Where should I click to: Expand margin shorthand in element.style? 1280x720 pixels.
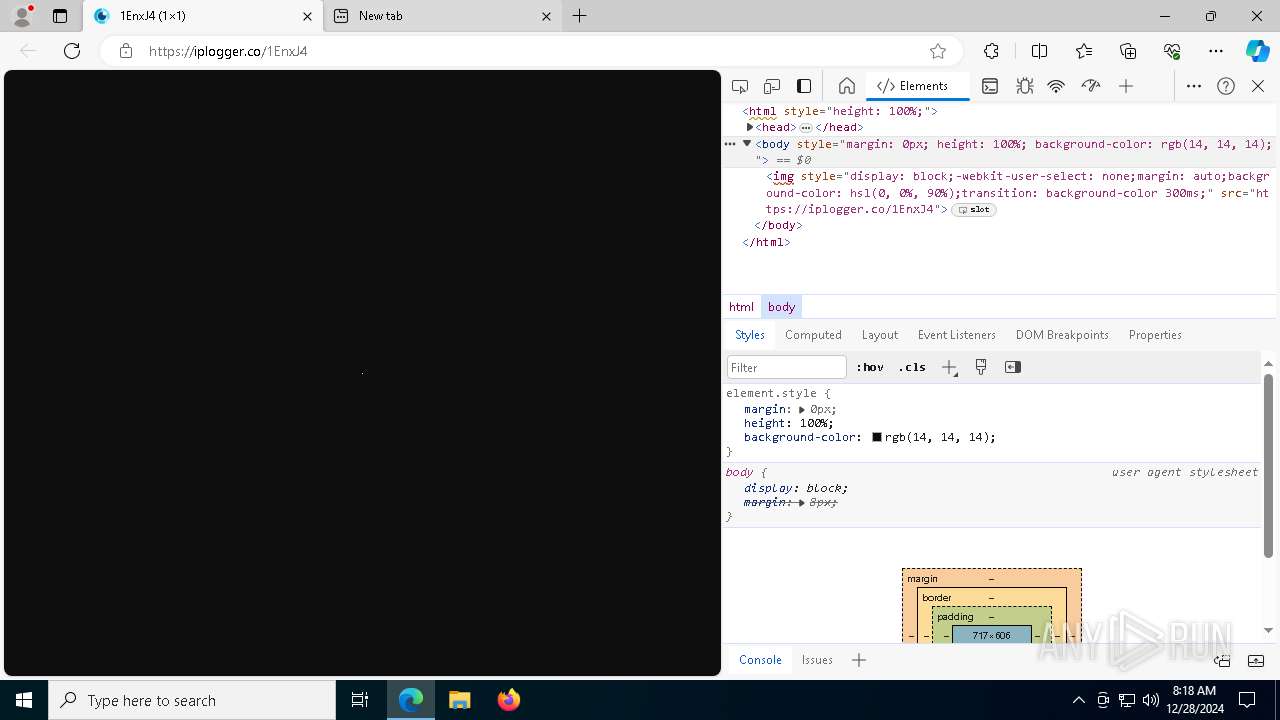802,409
